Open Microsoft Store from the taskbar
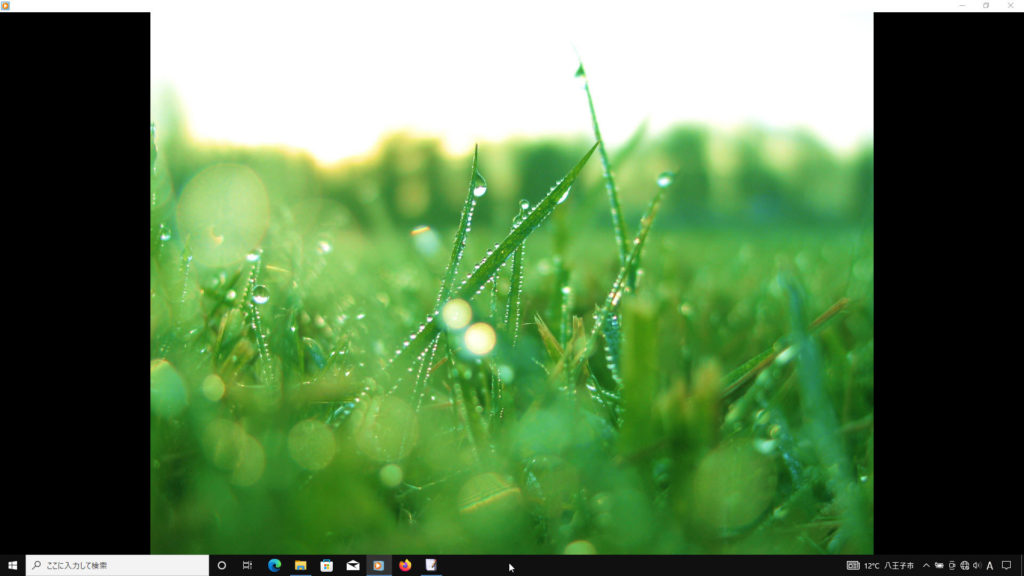Viewport: 1024px width, 576px height. (326, 565)
